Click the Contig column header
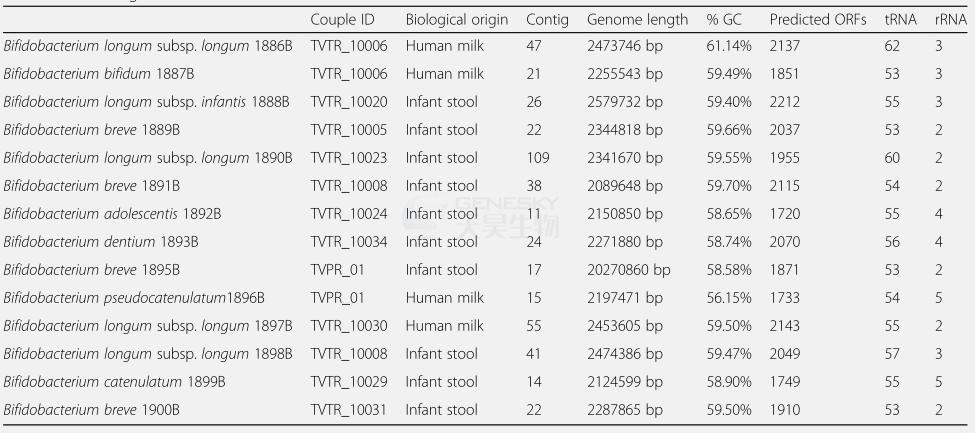975x433 pixels. [547, 20]
